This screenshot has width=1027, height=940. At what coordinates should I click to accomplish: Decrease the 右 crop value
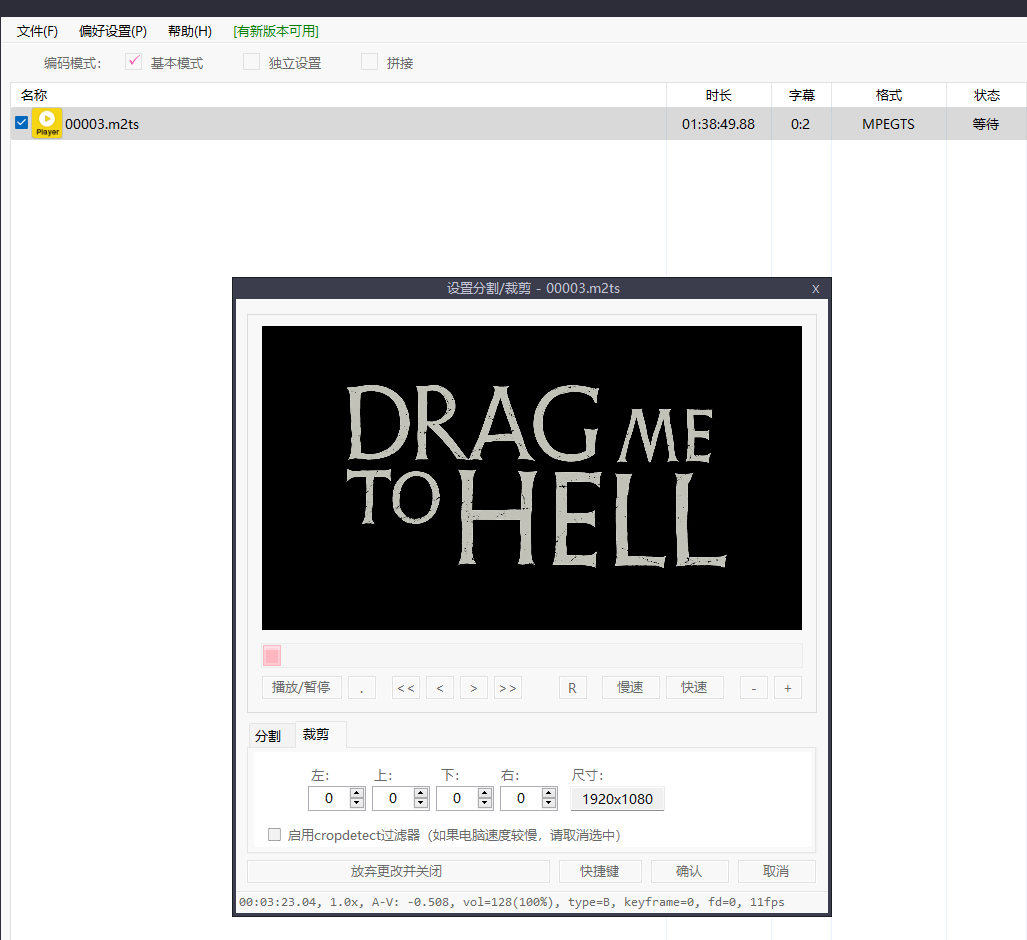tap(550, 804)
